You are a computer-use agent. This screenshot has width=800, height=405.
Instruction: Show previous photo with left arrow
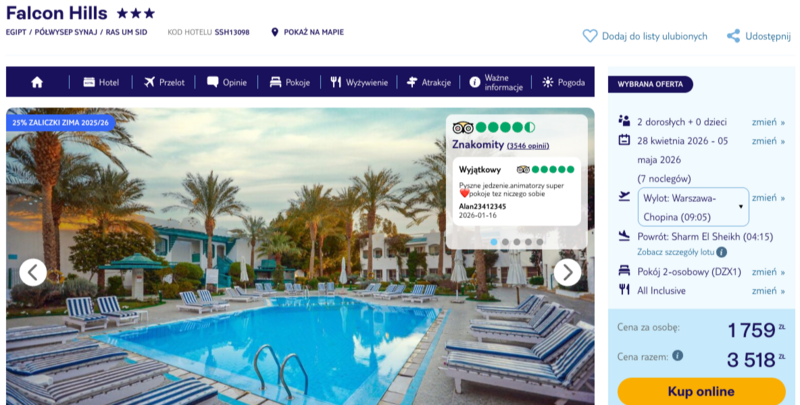[x=33, y=272]
